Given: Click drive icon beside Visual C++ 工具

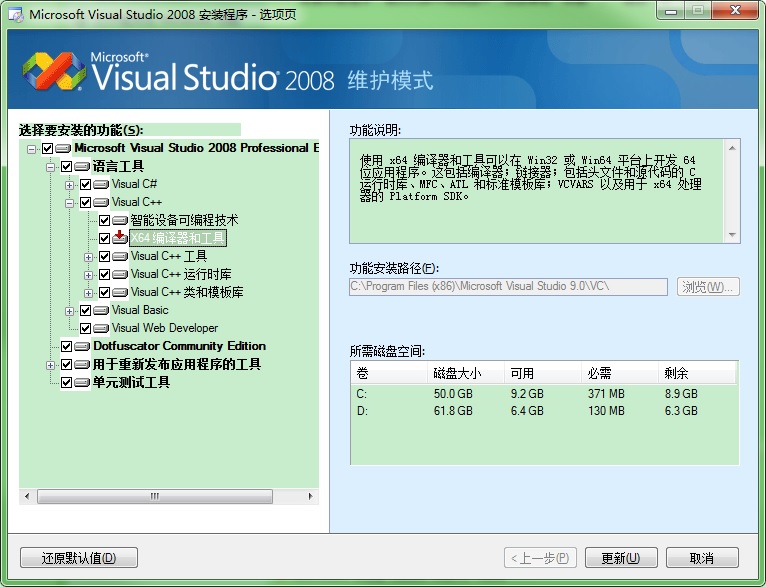Looking at the screenshot, I should click(120, 256).
